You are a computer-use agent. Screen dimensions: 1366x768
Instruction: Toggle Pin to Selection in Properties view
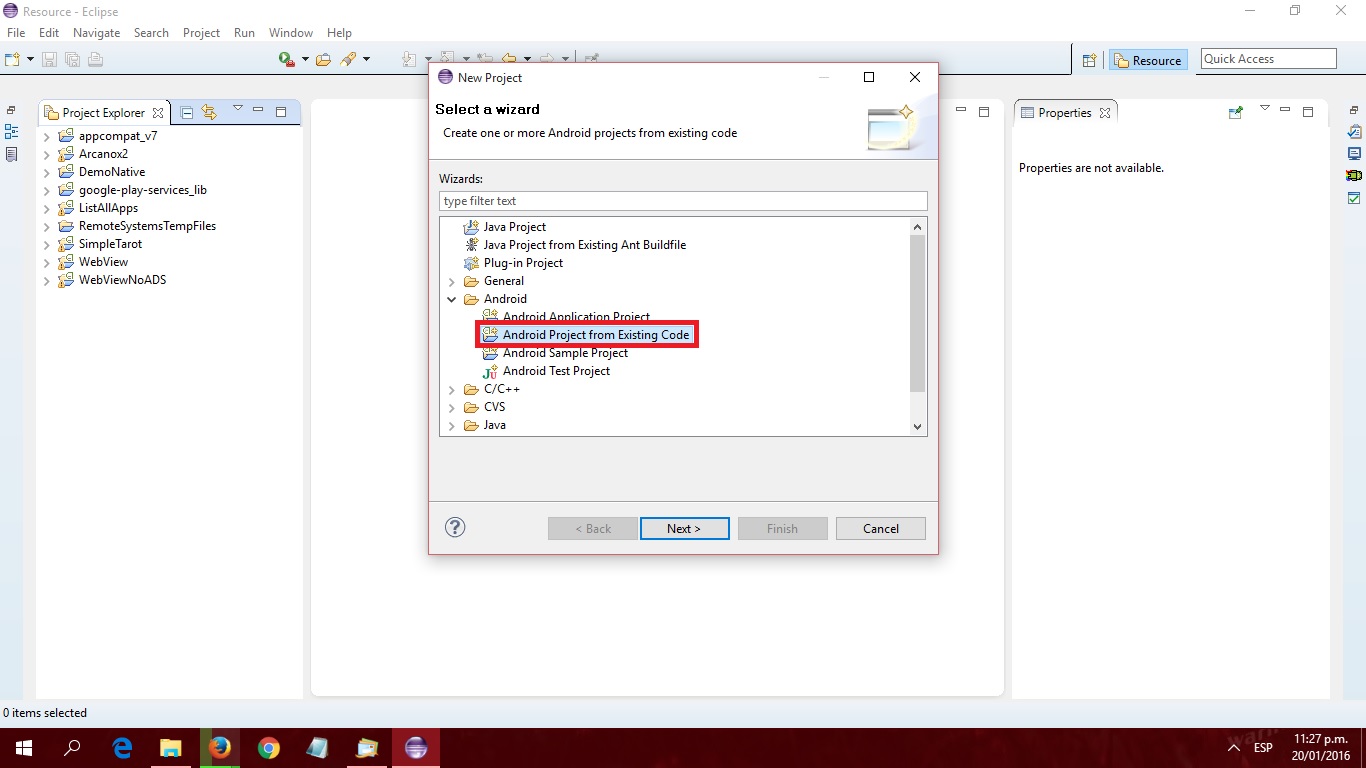point(1236,112)
